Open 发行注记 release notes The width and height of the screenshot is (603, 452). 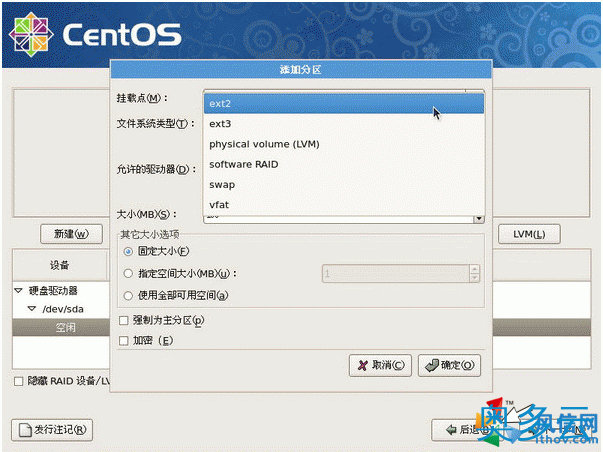[x=52, y=430]
